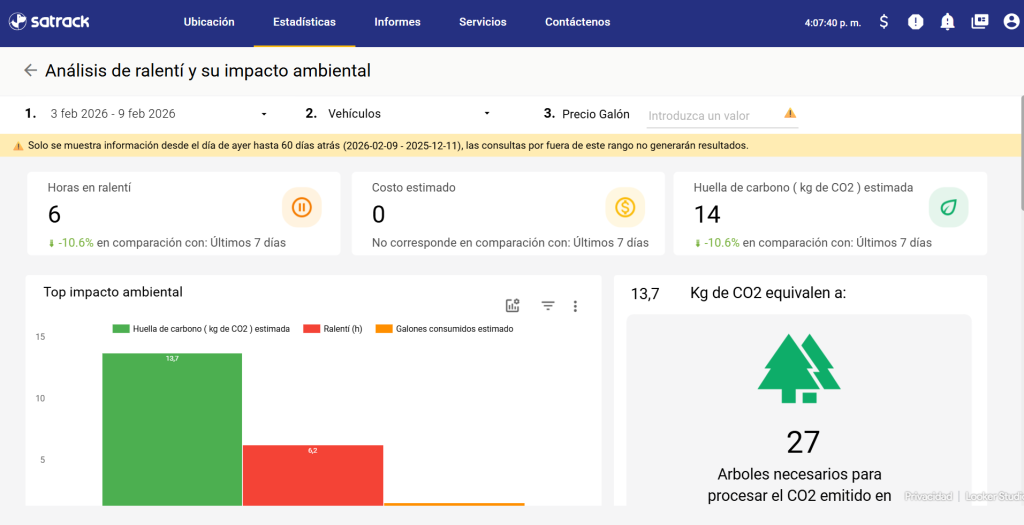Go back using the arrow beside page title
This screenshot has width=1024, height=525.
coord(30,71)
